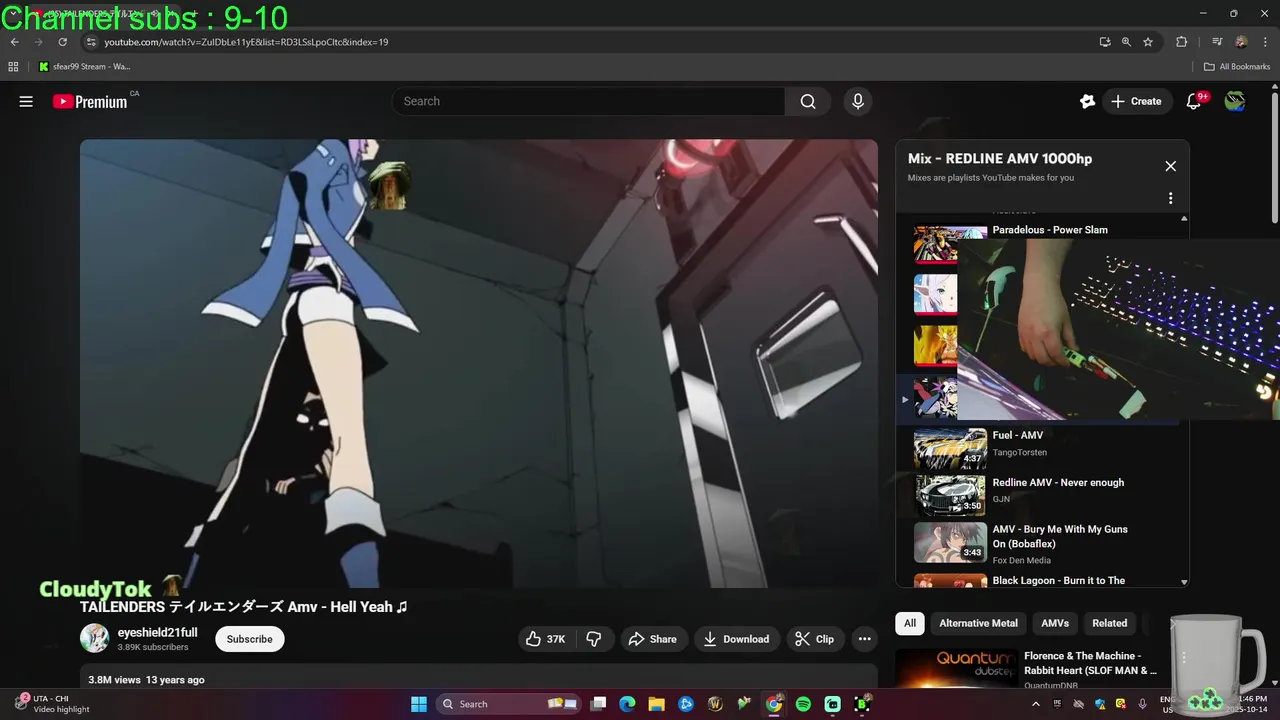Image resolution: width=1280 pixels, height=720 pixels.
Task: Open the YouTube hamburger guide menu
Action: tap(26, 101)
